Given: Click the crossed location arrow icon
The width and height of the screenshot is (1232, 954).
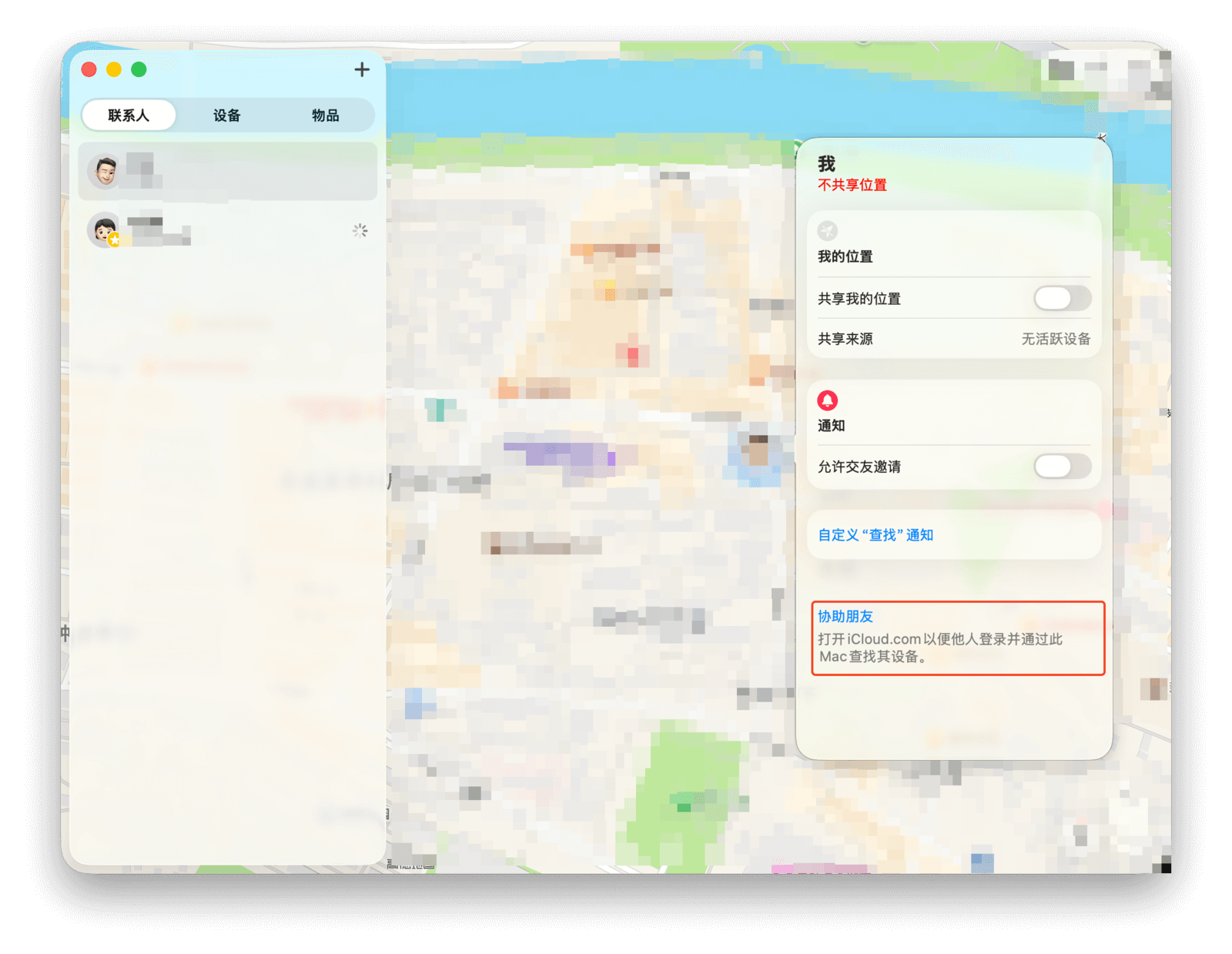Looking at the screenshot, I should tap(828, 230).
